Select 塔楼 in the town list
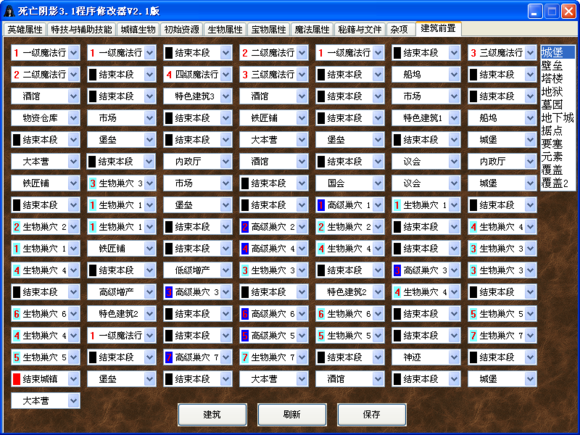The width and height of the screenshot is (580, 435). 558,78
